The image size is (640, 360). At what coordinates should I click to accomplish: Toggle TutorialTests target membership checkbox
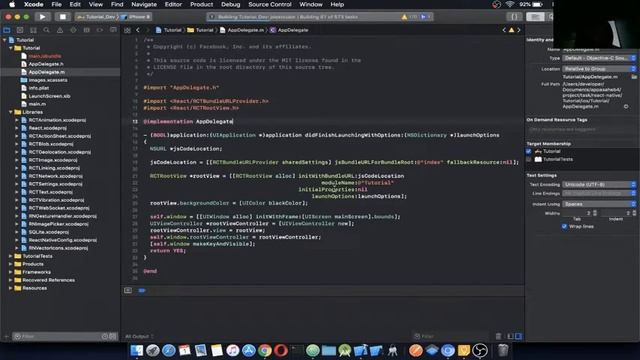[529, 160]
